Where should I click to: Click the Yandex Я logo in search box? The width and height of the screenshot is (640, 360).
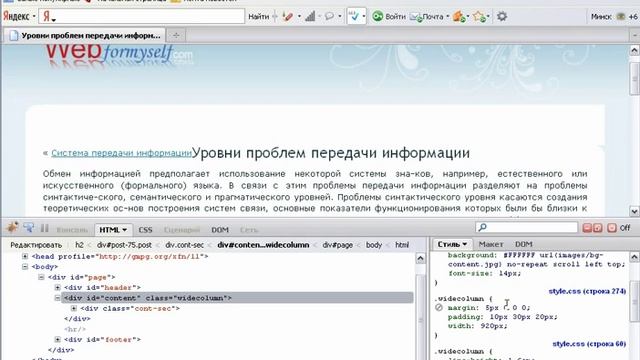47,17
